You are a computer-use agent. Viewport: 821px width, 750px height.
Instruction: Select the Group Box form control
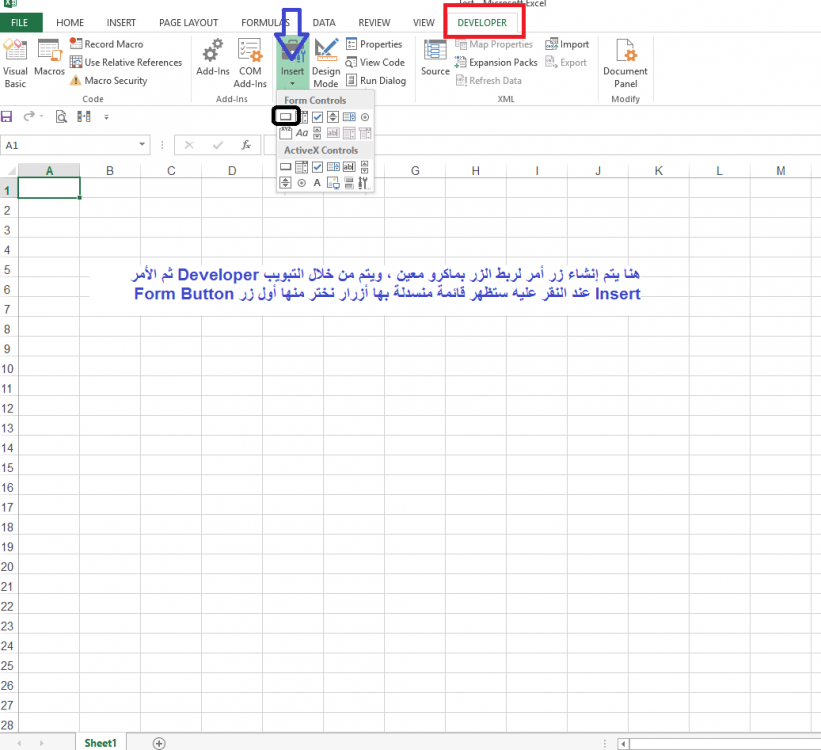[x=285, y=133]
